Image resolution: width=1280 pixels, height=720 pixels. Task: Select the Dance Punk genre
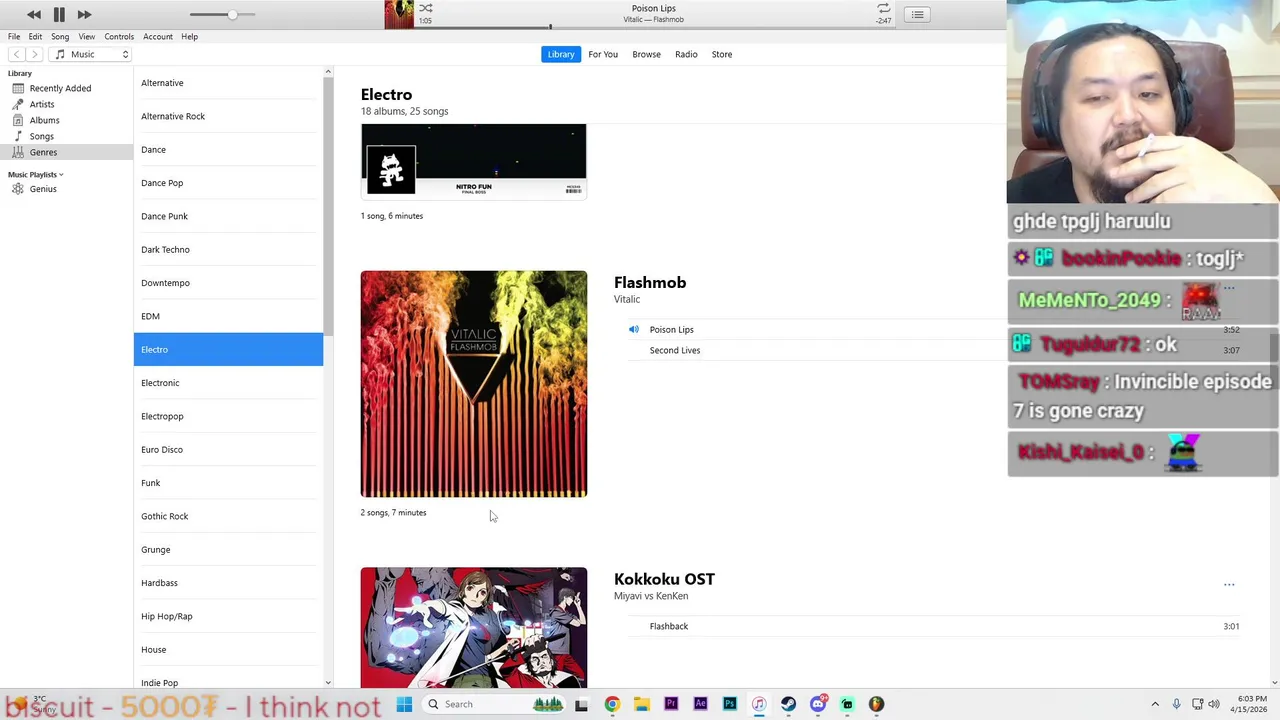(x=228, y=216)
